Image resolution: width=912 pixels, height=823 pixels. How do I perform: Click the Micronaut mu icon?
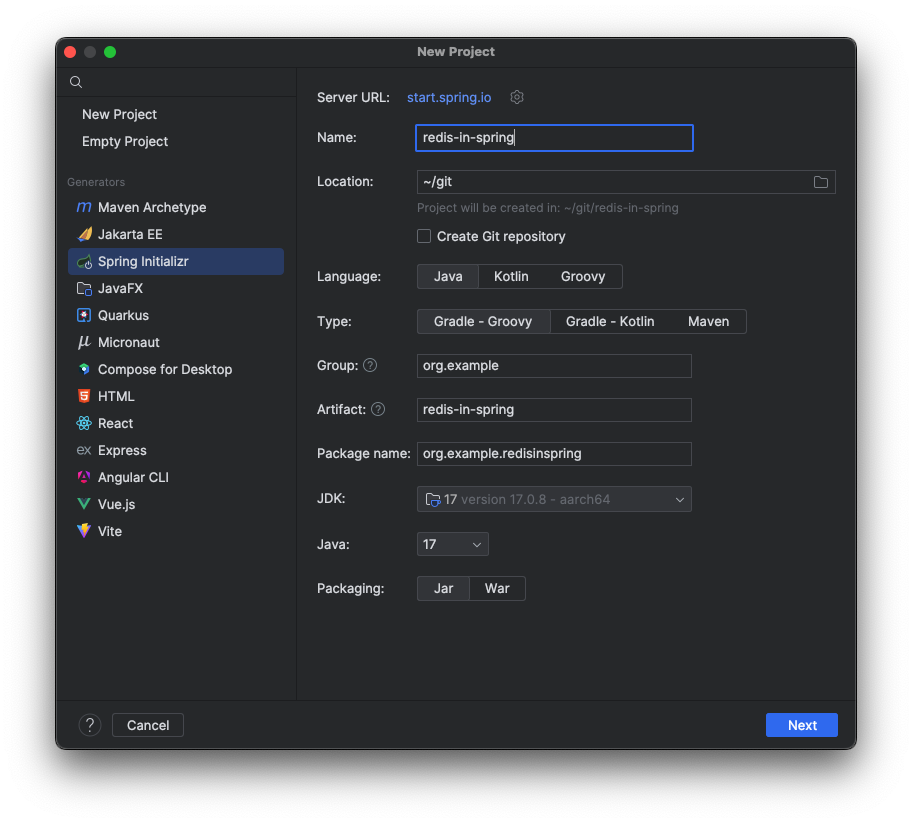pyautogui.click(x=84, y=342)
